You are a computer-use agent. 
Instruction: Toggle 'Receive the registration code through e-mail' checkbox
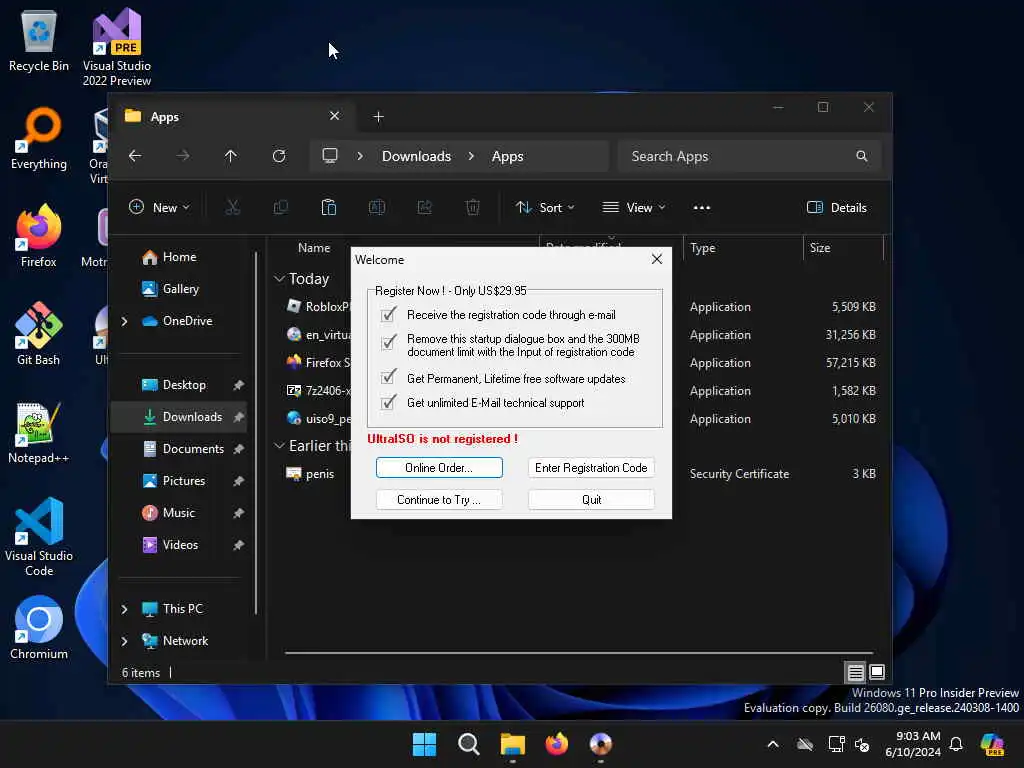coord(389,315)
